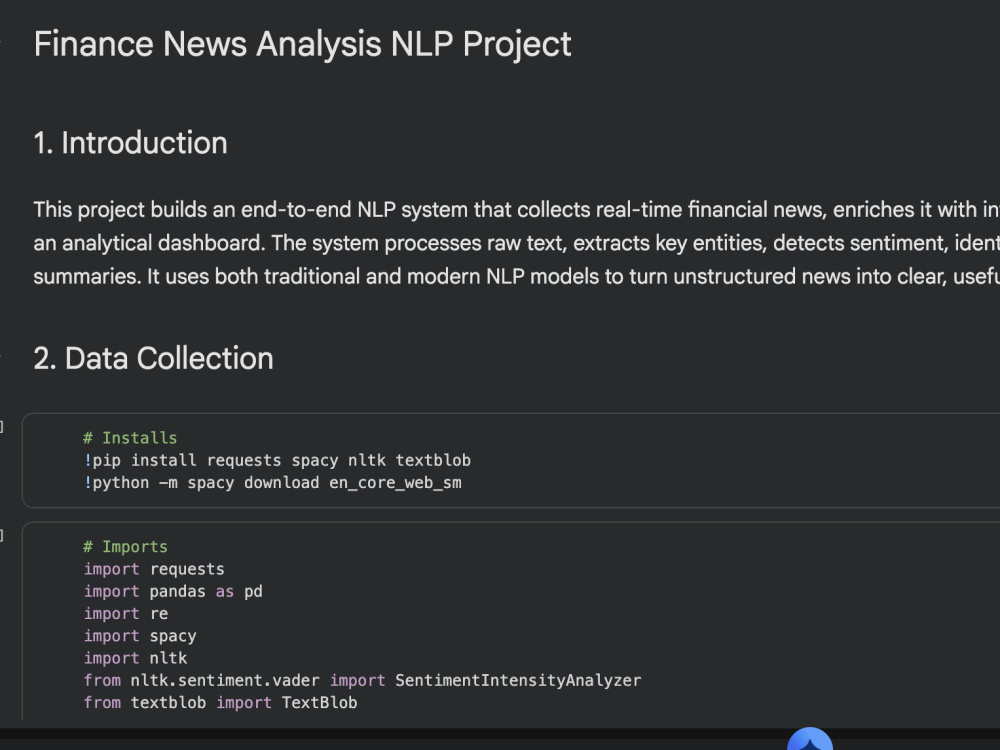This screenshot has width=1000, height=750.
Task: Click the 'import requests' code line
Action: [x=154, y=569]
